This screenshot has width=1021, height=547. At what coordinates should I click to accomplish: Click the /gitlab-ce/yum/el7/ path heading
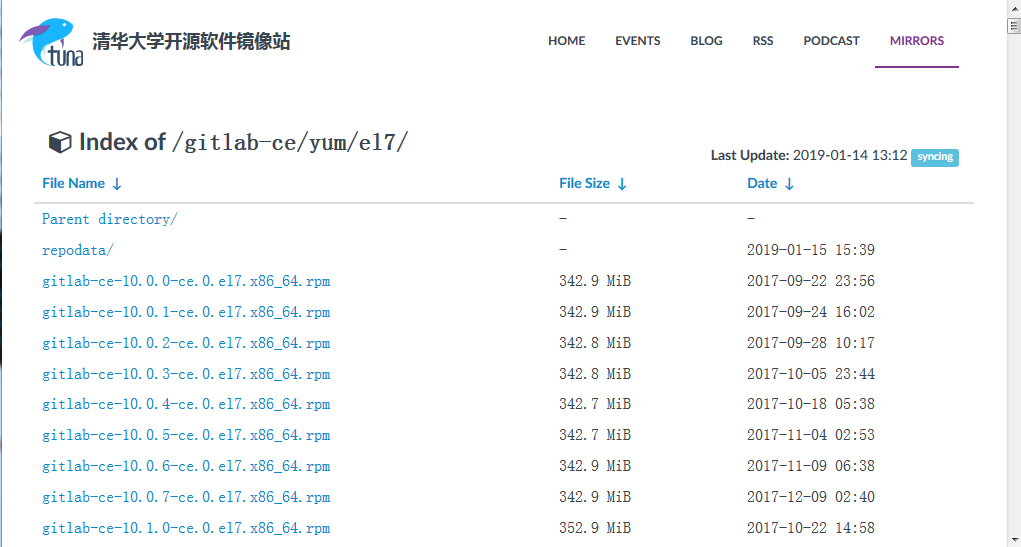point(289,142)
